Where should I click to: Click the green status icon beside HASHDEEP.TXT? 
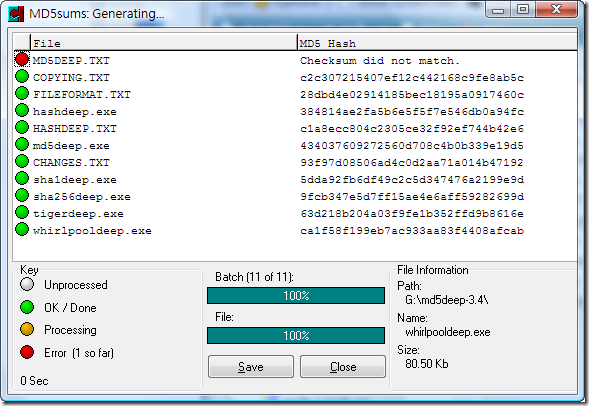point(22,127)
